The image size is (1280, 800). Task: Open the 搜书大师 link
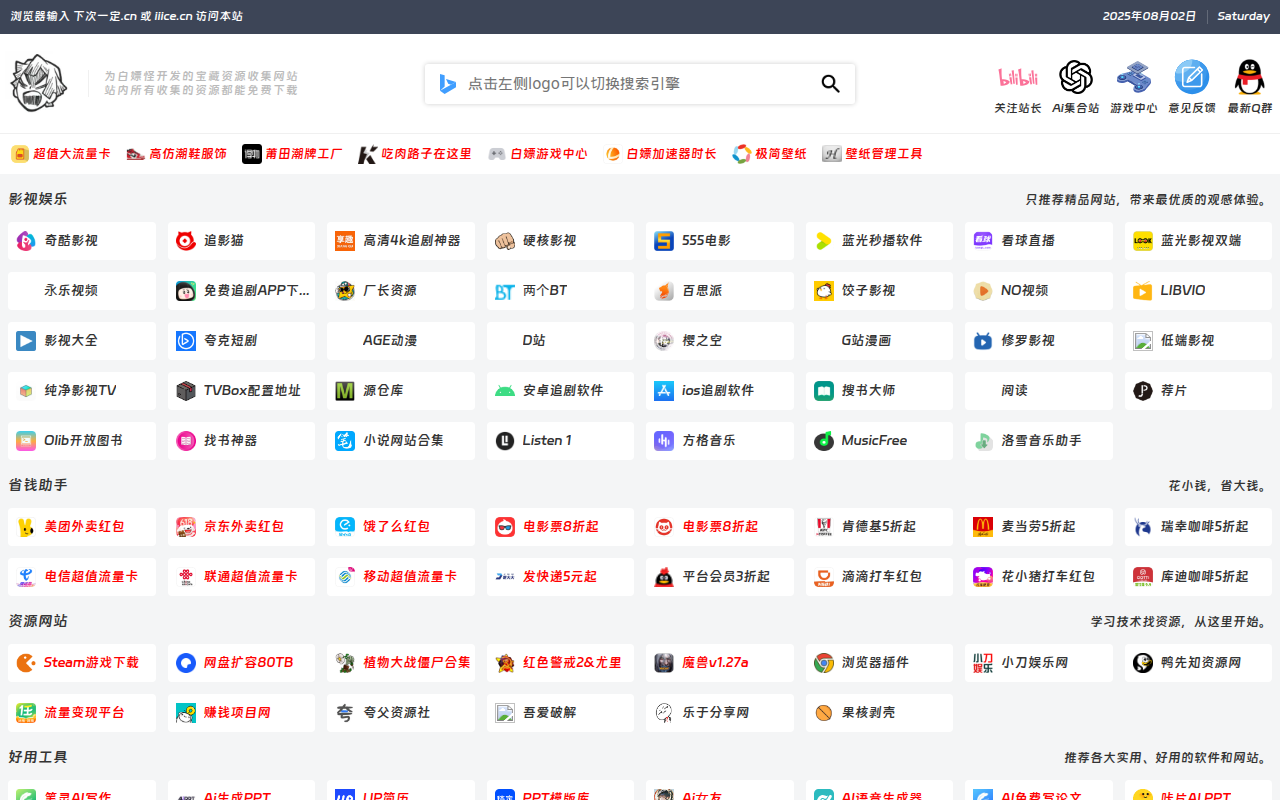tap(879, 391)
